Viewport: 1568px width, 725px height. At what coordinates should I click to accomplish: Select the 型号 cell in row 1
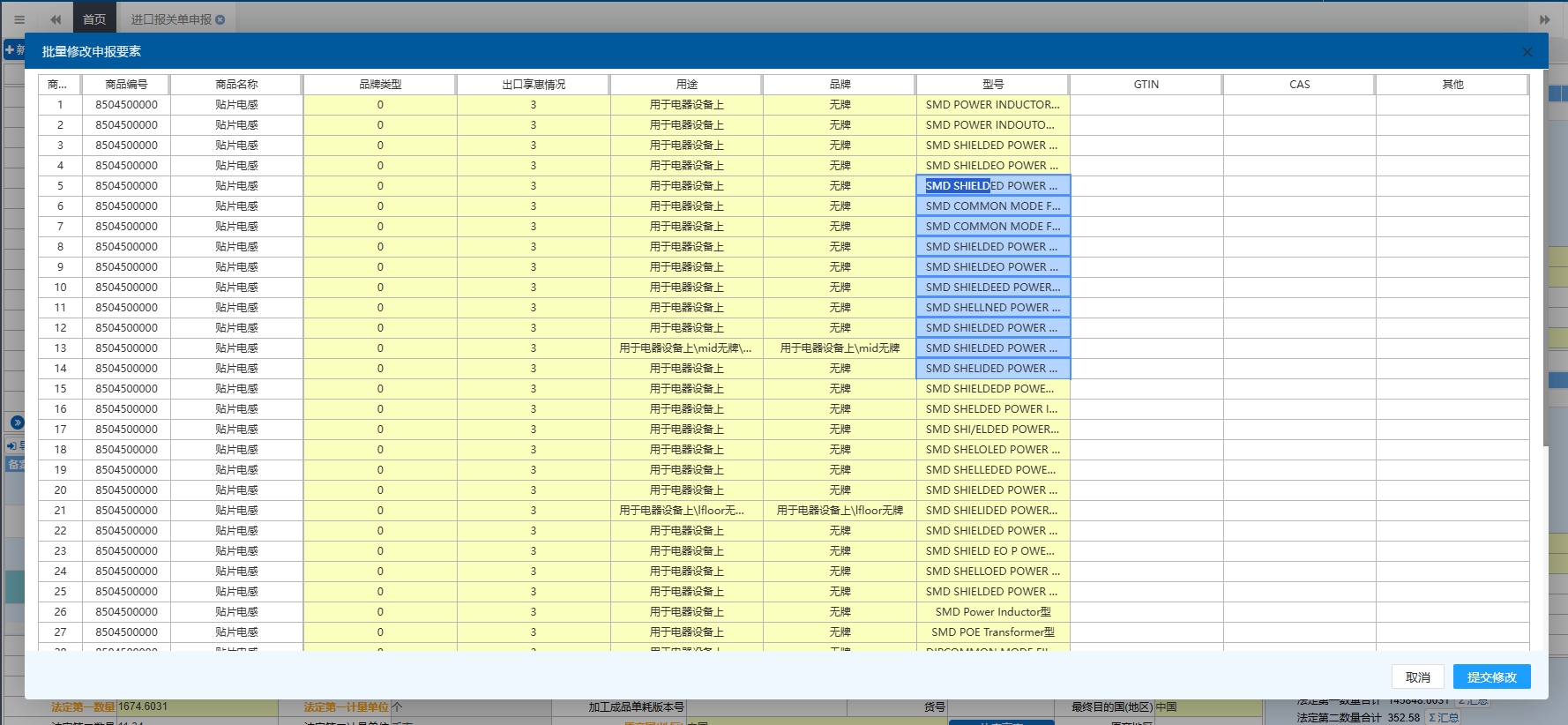[x=993, y=105]
